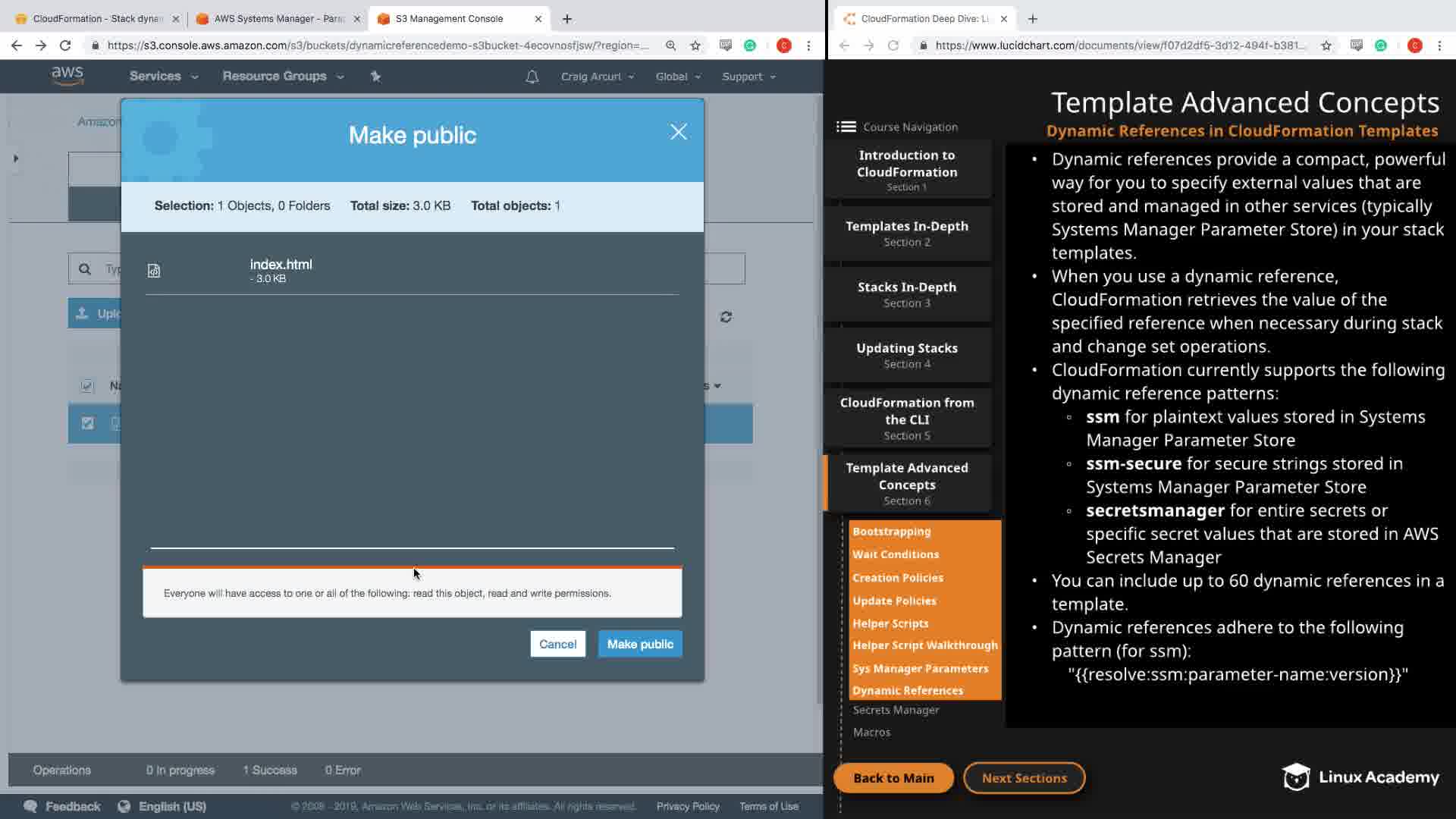1456x819 pixels.
Task: Reload the S3 console browser page
Action: click(x=65, y=45)
